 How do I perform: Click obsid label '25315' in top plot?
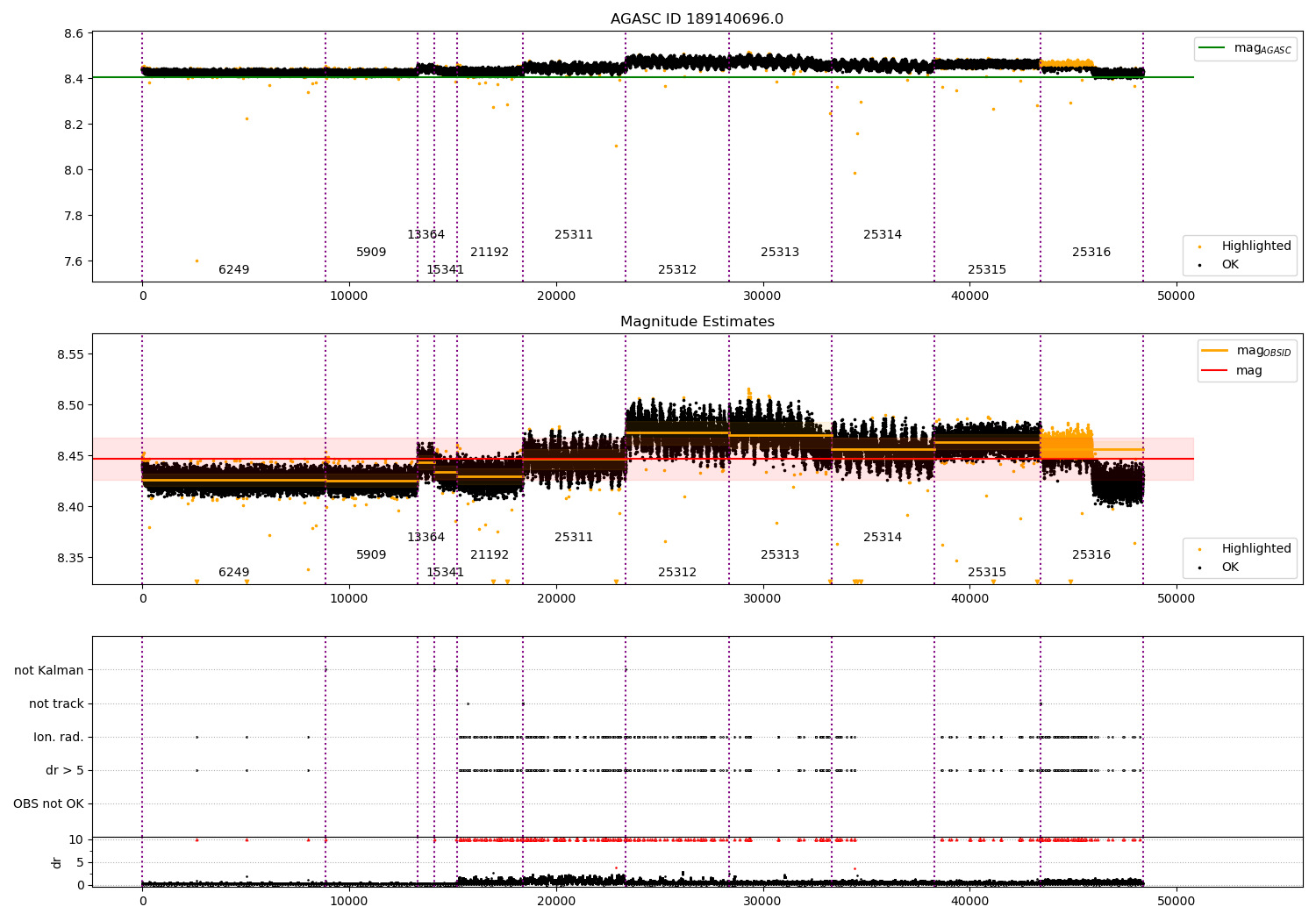987,270
